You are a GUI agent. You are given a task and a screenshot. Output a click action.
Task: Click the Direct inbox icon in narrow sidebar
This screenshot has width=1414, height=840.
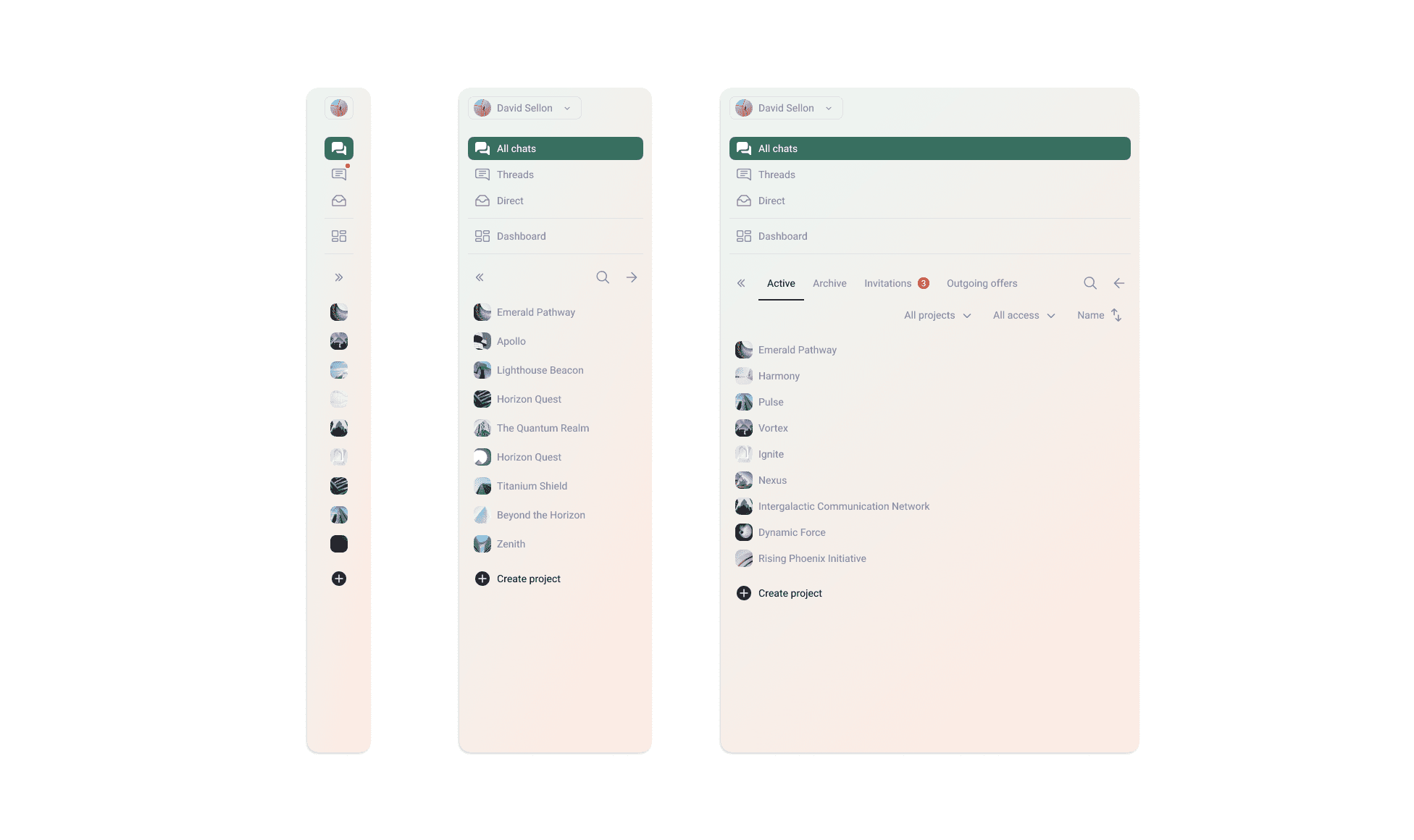tap(339, 201)
